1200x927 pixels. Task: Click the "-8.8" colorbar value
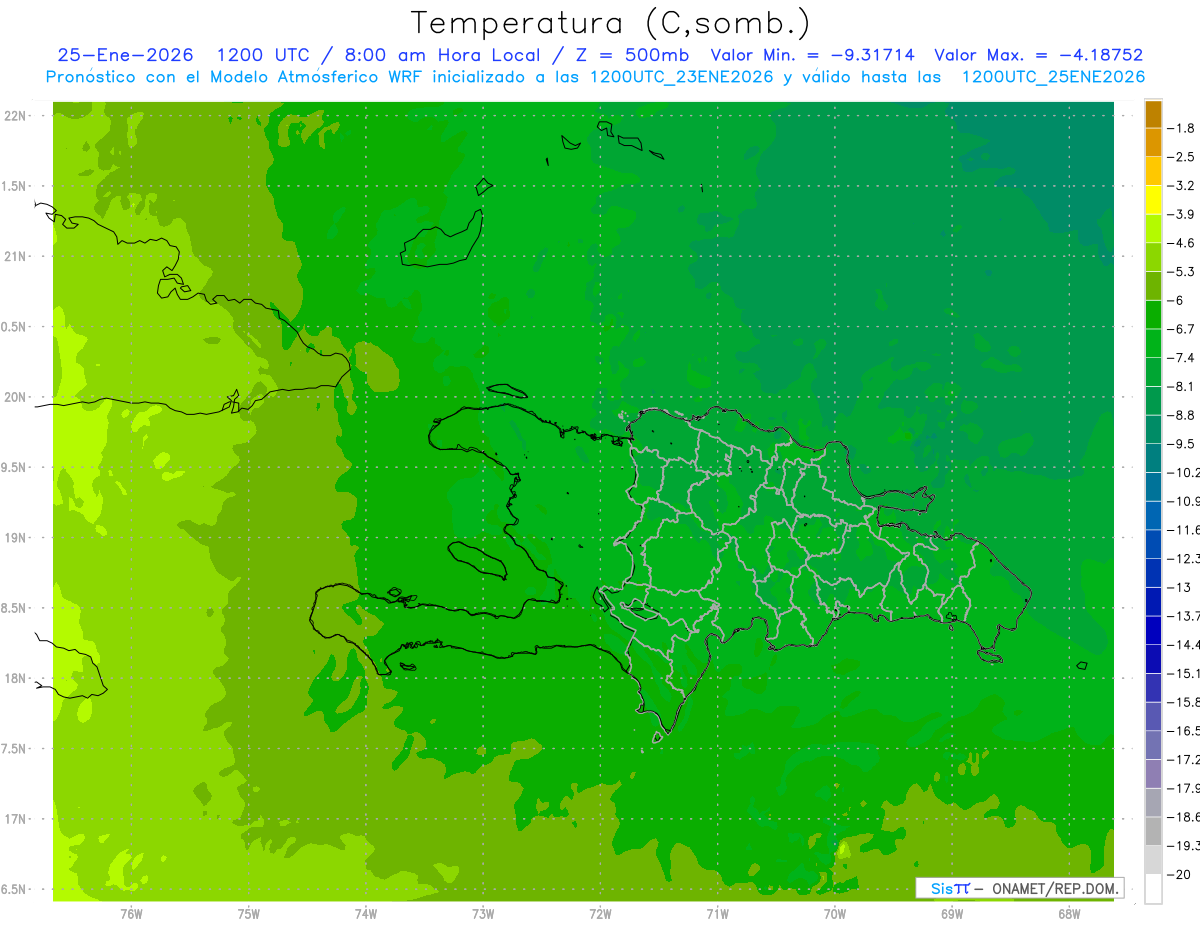click(1182, 415)
